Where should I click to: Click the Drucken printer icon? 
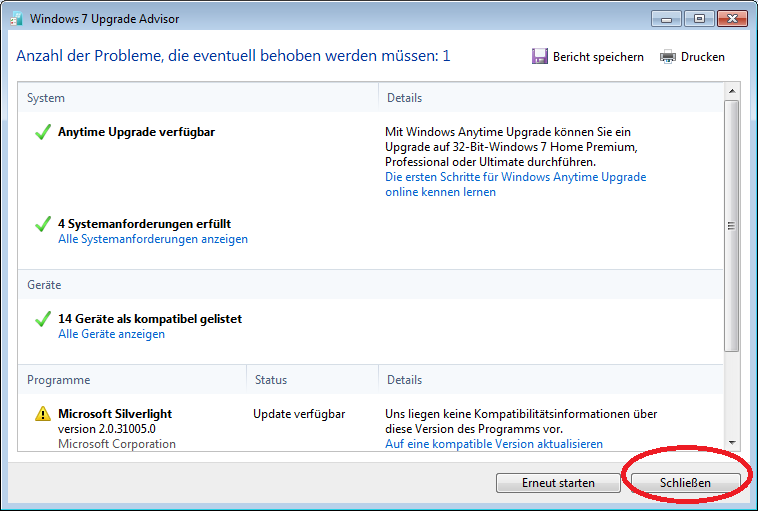coord(668,57)
